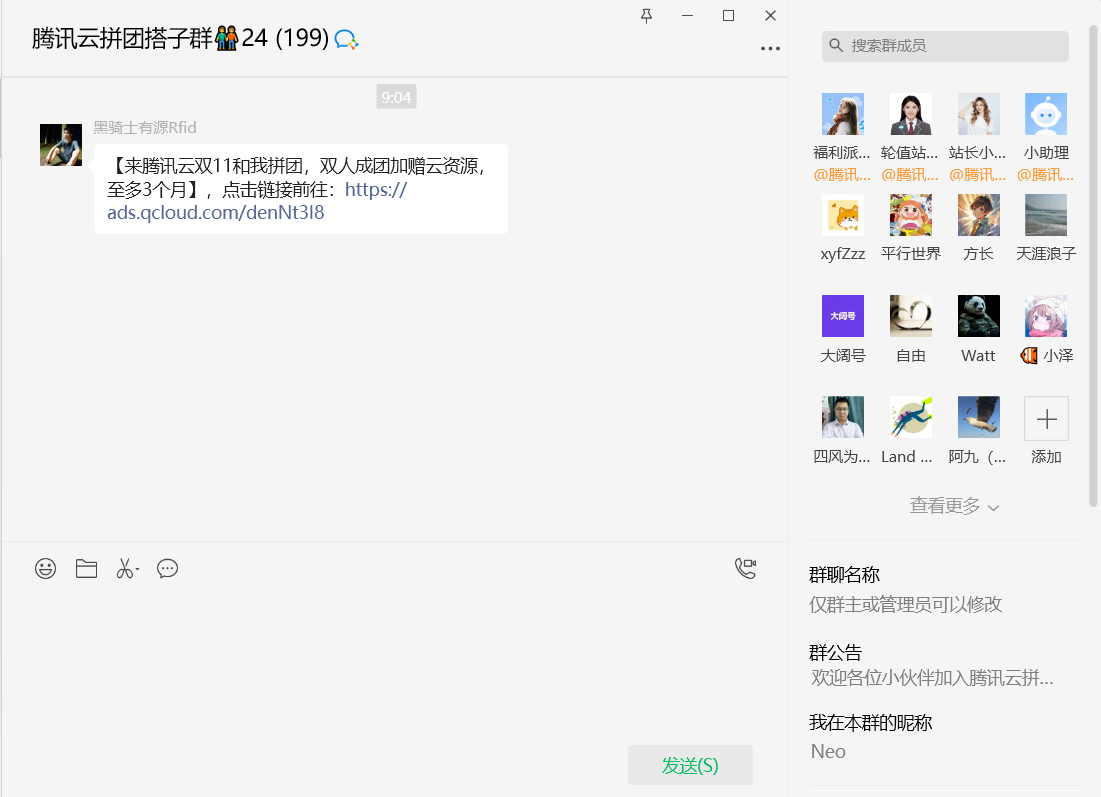The height and width of the screenshot is (797, 1101).
Task: Open Land member avatar
Action: click(x=911, y=417)
